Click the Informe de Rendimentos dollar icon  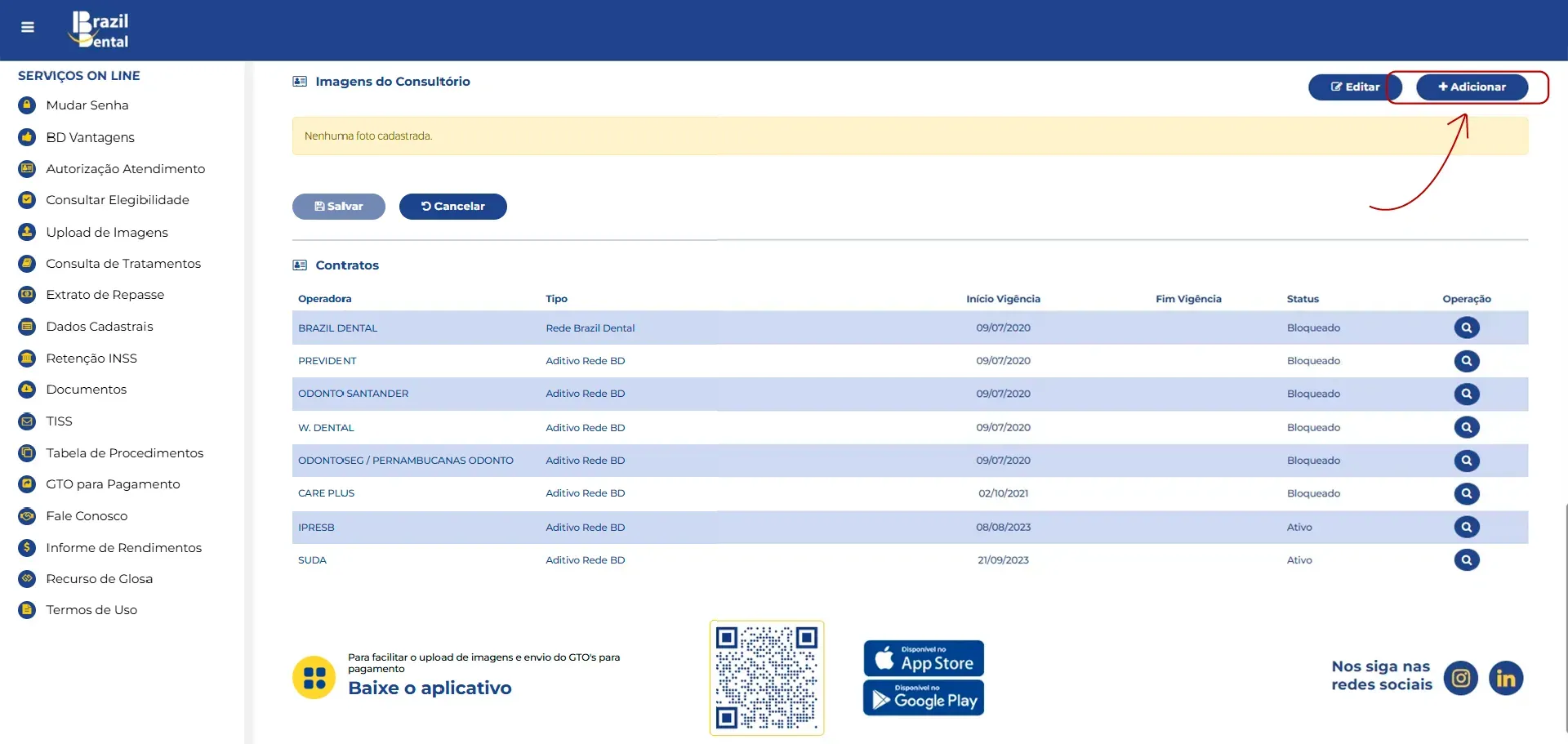[27, 548]
